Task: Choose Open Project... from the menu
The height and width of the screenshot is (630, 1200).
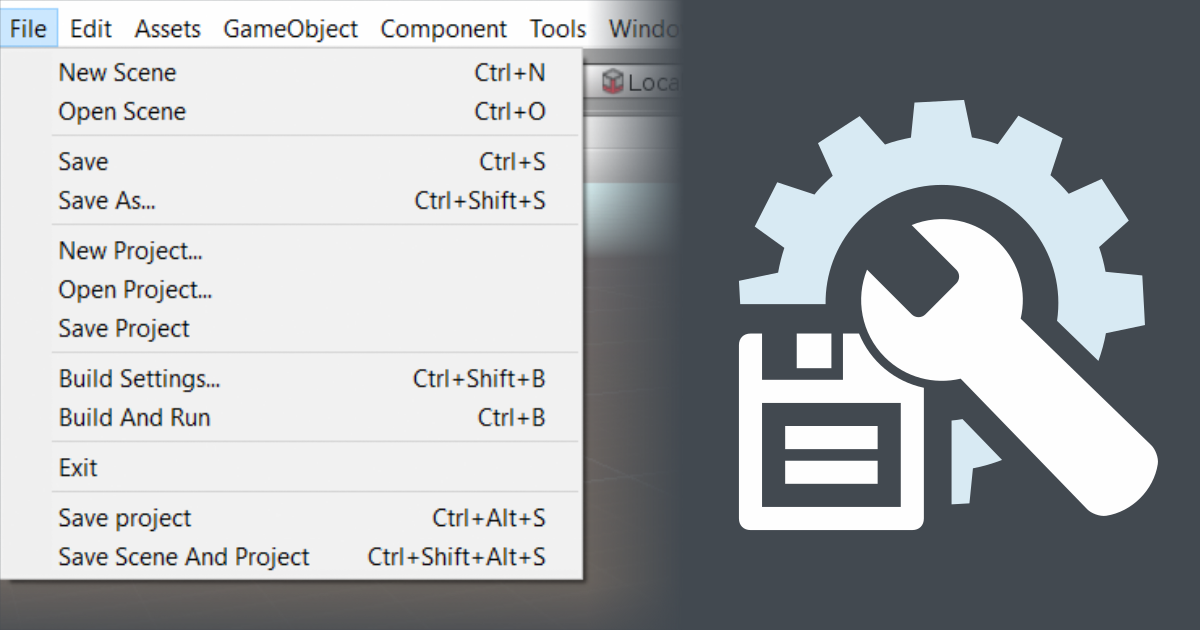Action: pyautogui.click(x=136, y=290)
